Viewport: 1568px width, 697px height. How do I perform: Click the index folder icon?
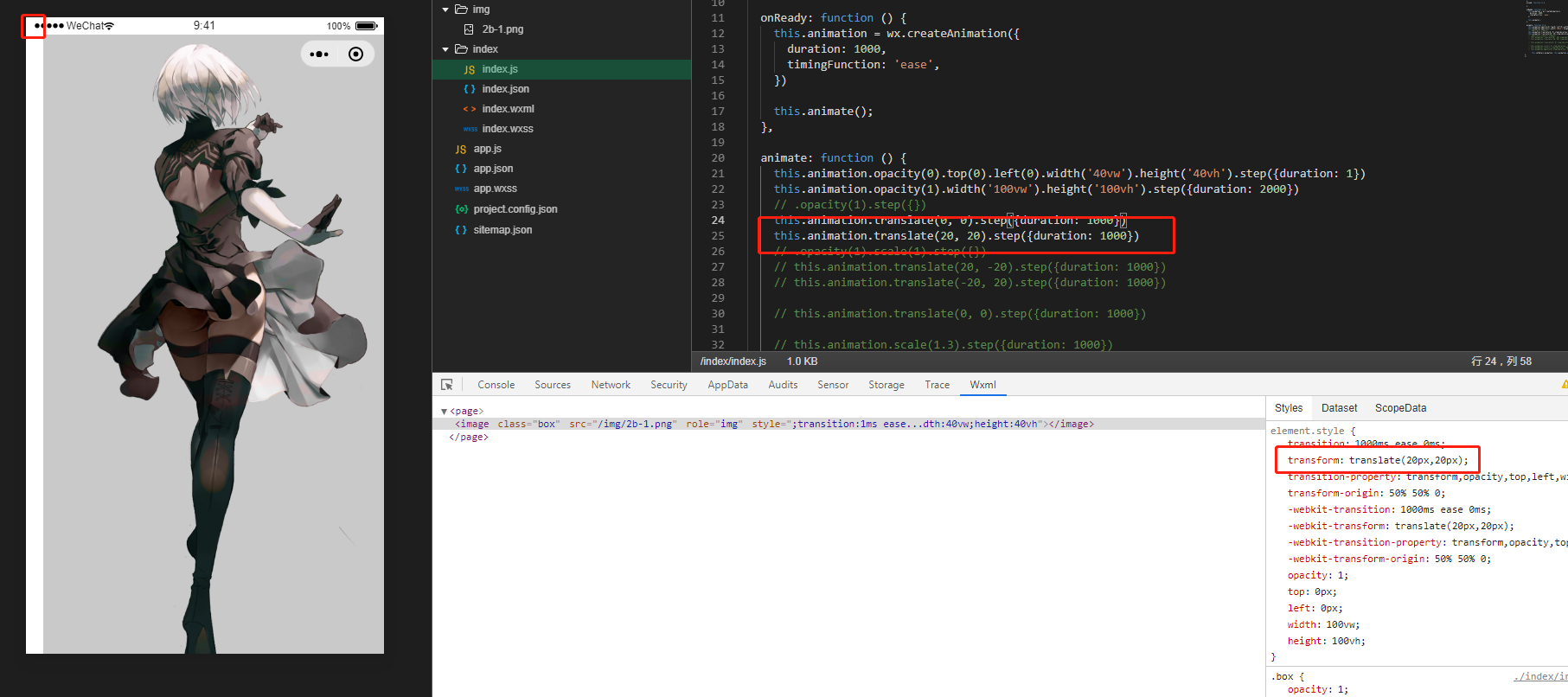(x=462, y=49)
